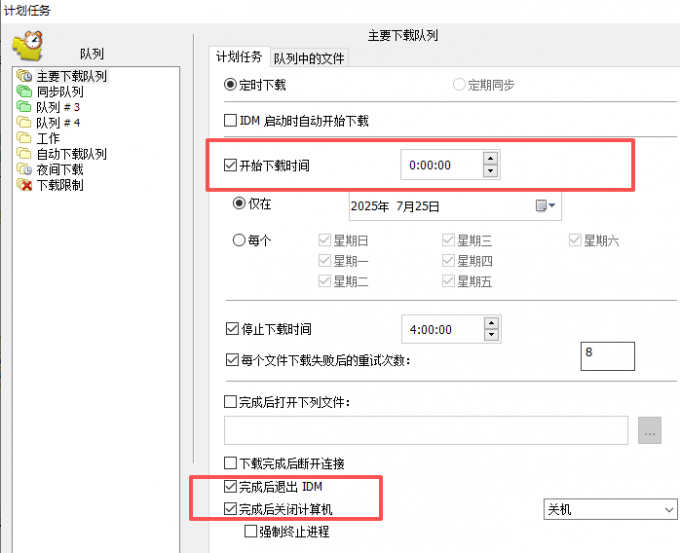Viewport: 680px width, 553px height.
Task: Select the 仅在 radio button
Action: click(x=239, y=203)
